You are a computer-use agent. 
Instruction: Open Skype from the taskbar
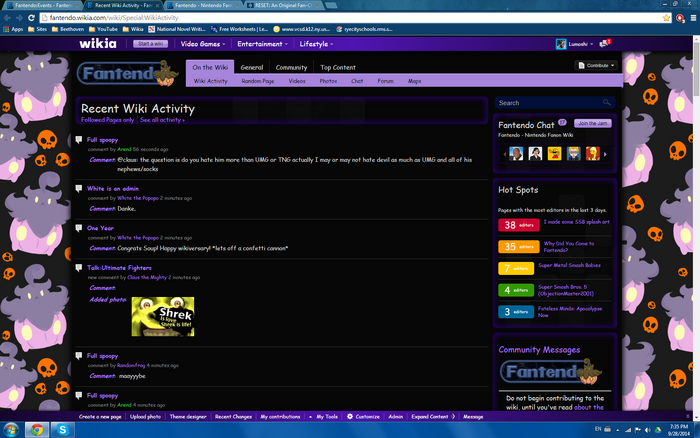click(x=62, y=430)
